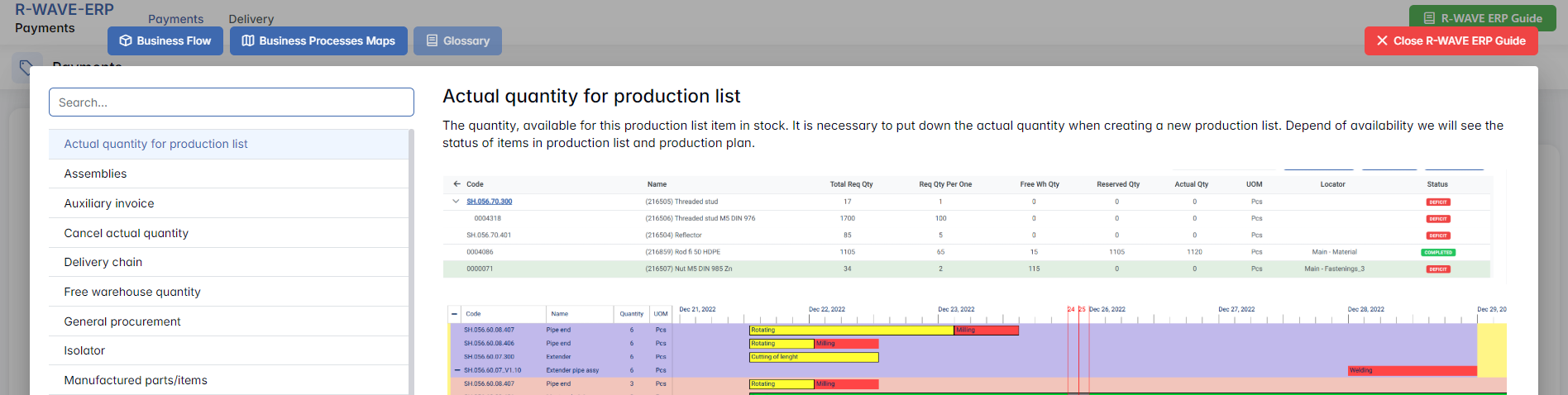Click the tag icon beside the Payments heading
This screenshot has width=1568, height=395.
pos(26,68)
